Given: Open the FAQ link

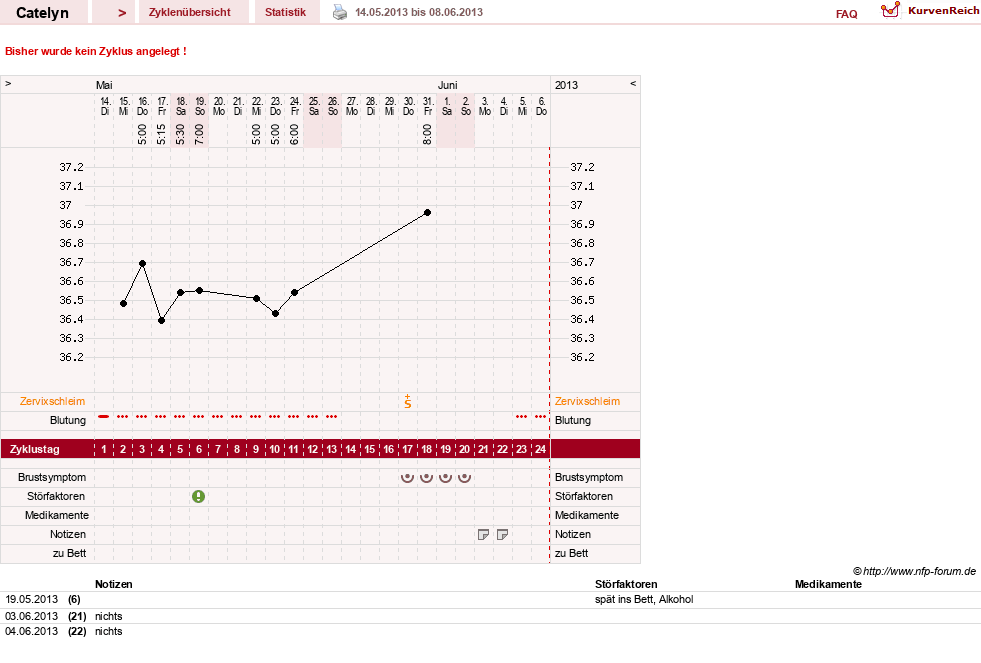Looking at the screenshot, I should coord(846,14).
